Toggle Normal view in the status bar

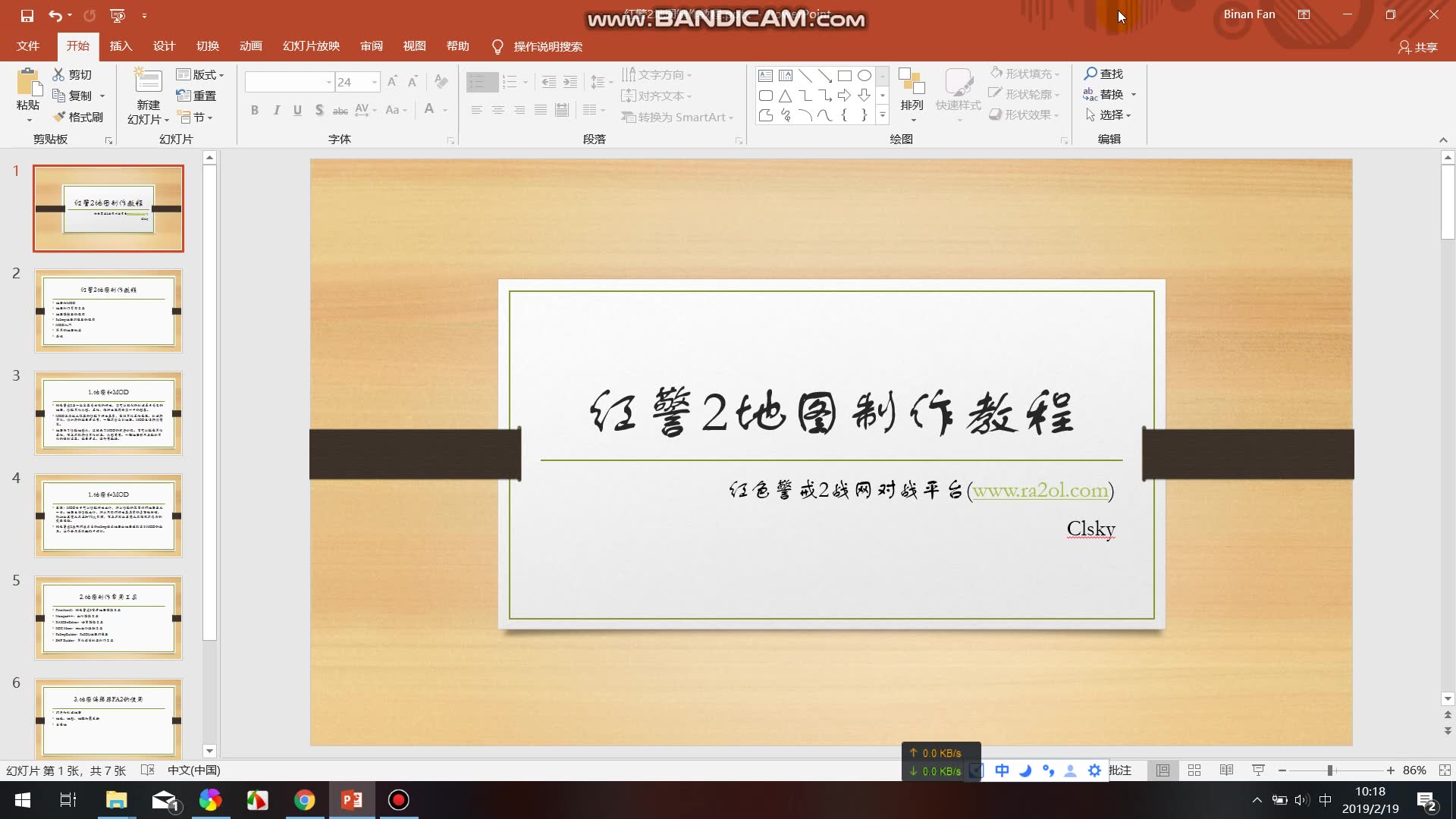tap(1163, 770)
